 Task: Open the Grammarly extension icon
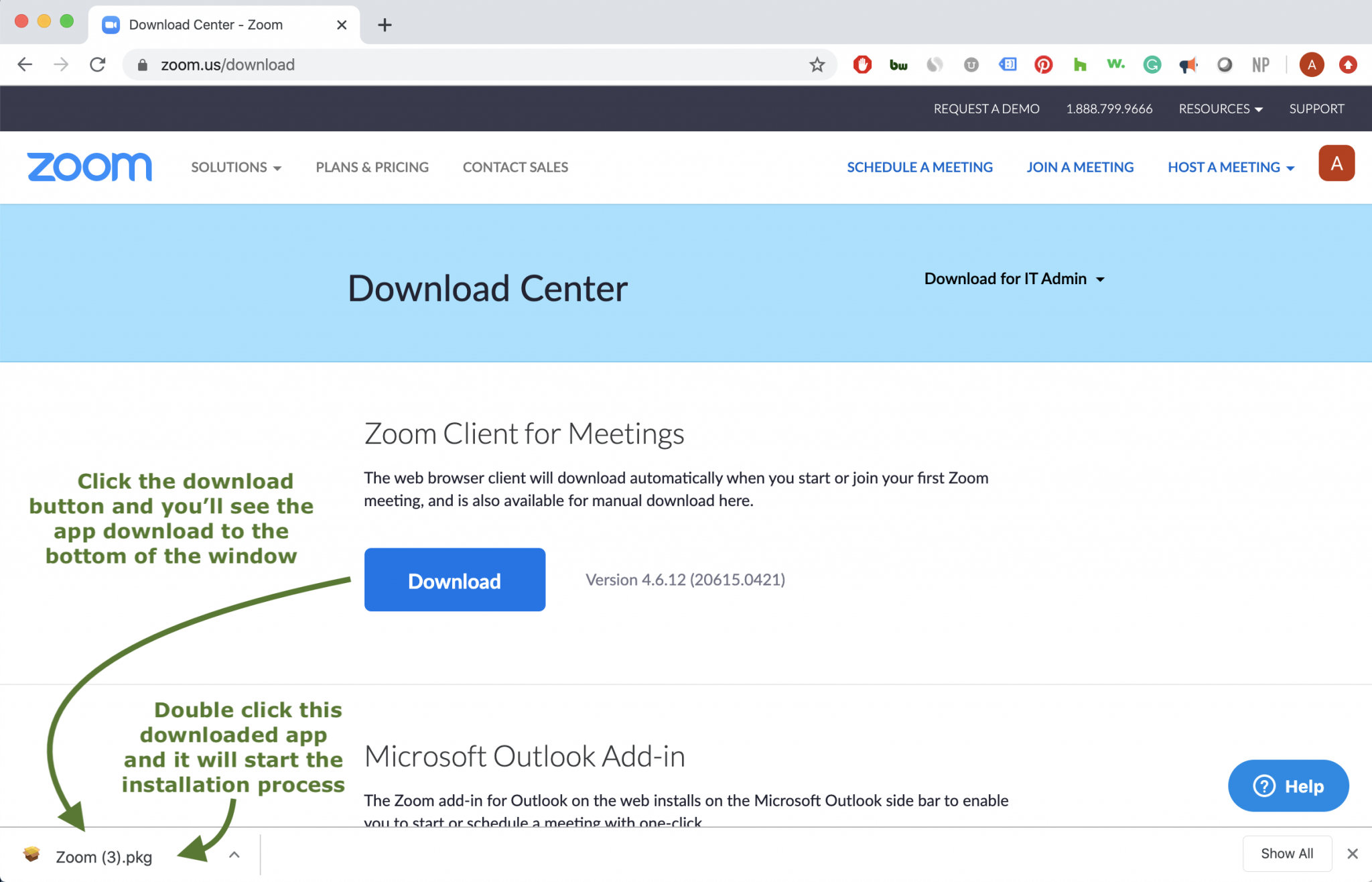click(1152, 65)
